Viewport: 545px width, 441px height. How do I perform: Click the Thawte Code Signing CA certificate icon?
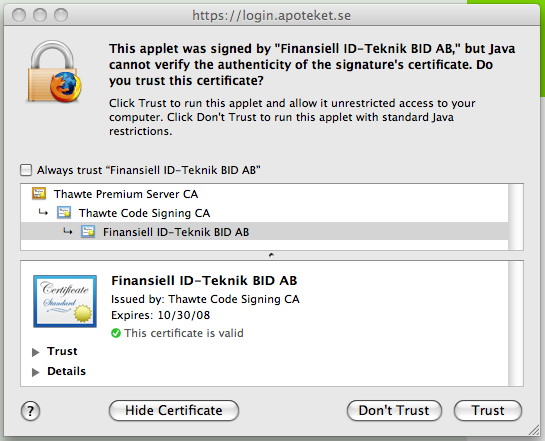(64, 212)
